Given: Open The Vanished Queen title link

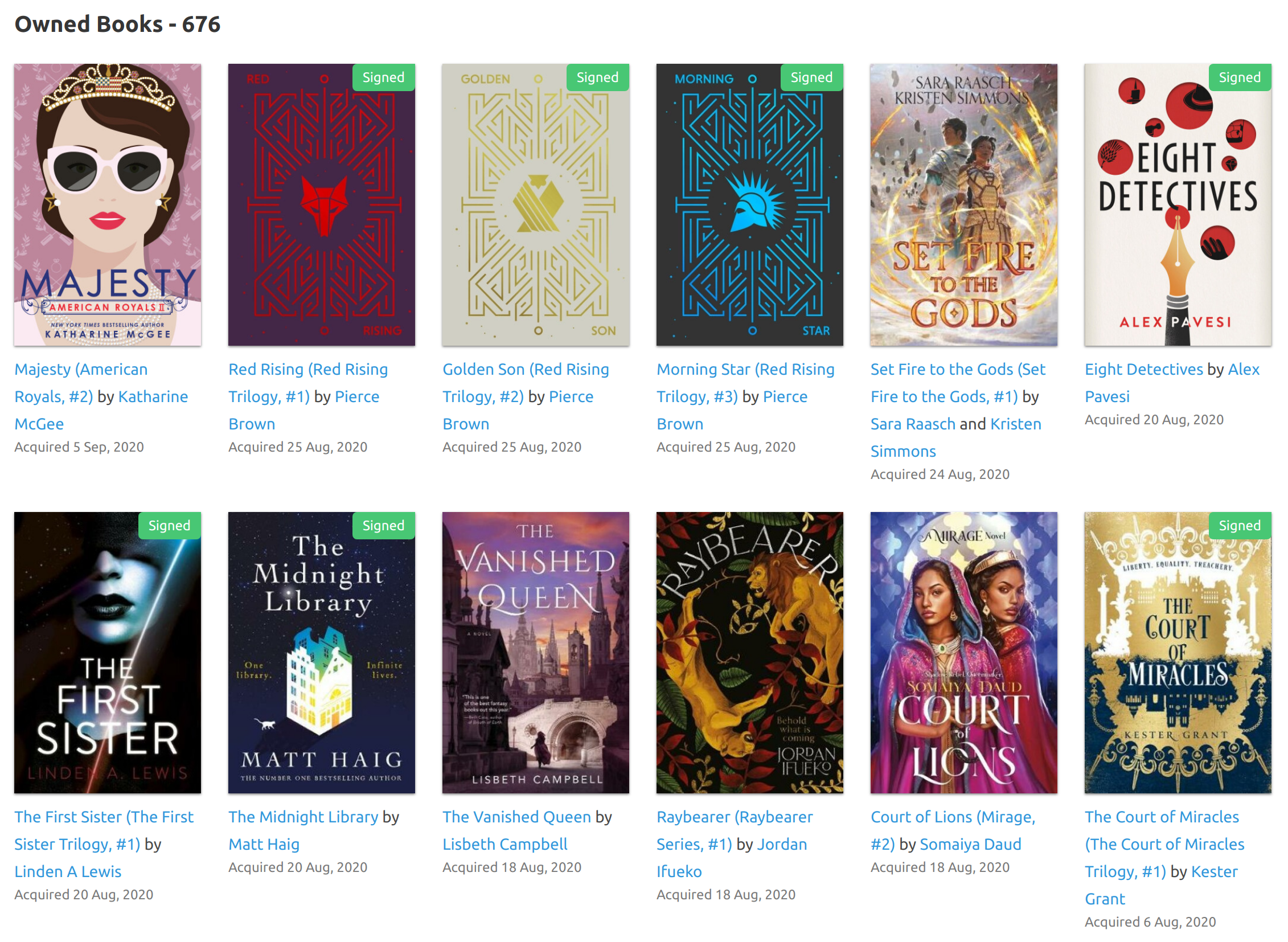Looking at the screenshot, I should 516,817.
